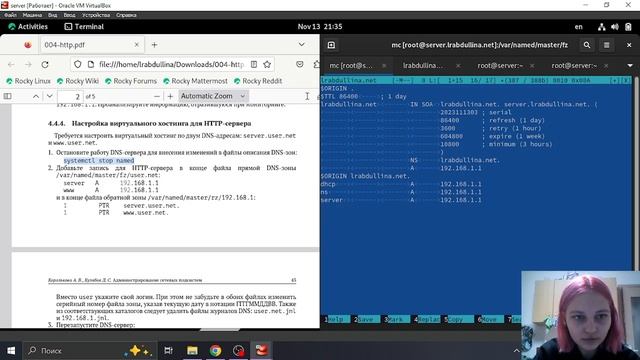
Task: List all tabs dropdown in Firefox
Action: 302,44
